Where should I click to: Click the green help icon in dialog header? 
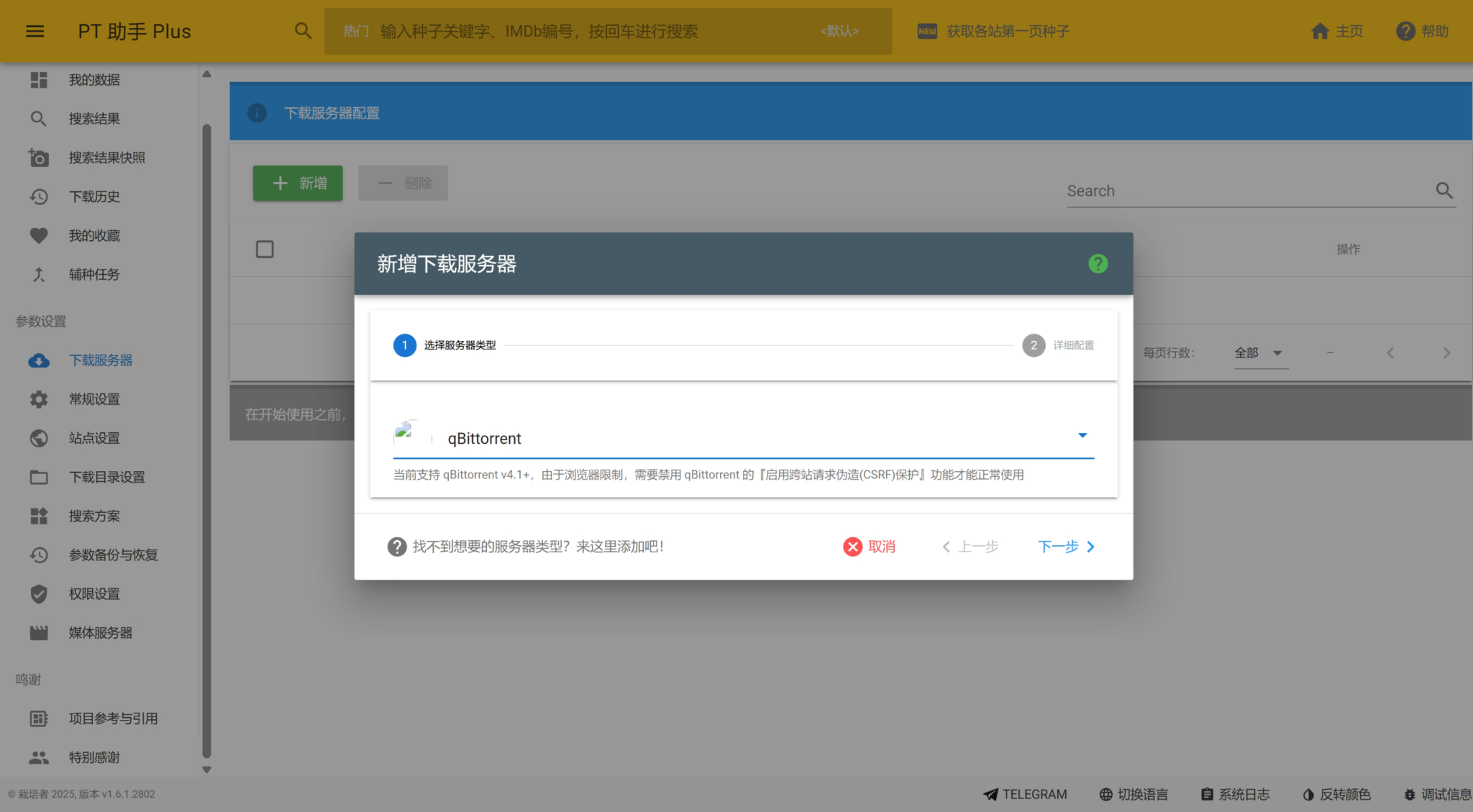(x=1098, y=264)
